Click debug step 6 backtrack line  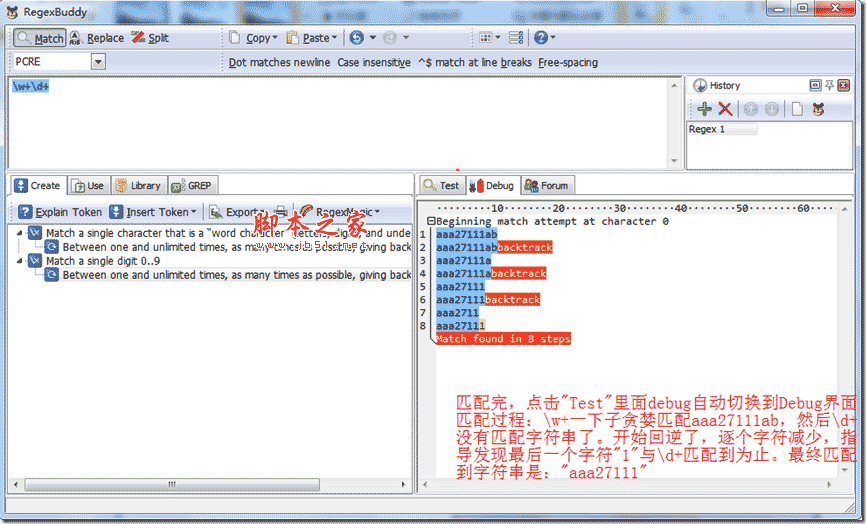click(x=488, y=300)
